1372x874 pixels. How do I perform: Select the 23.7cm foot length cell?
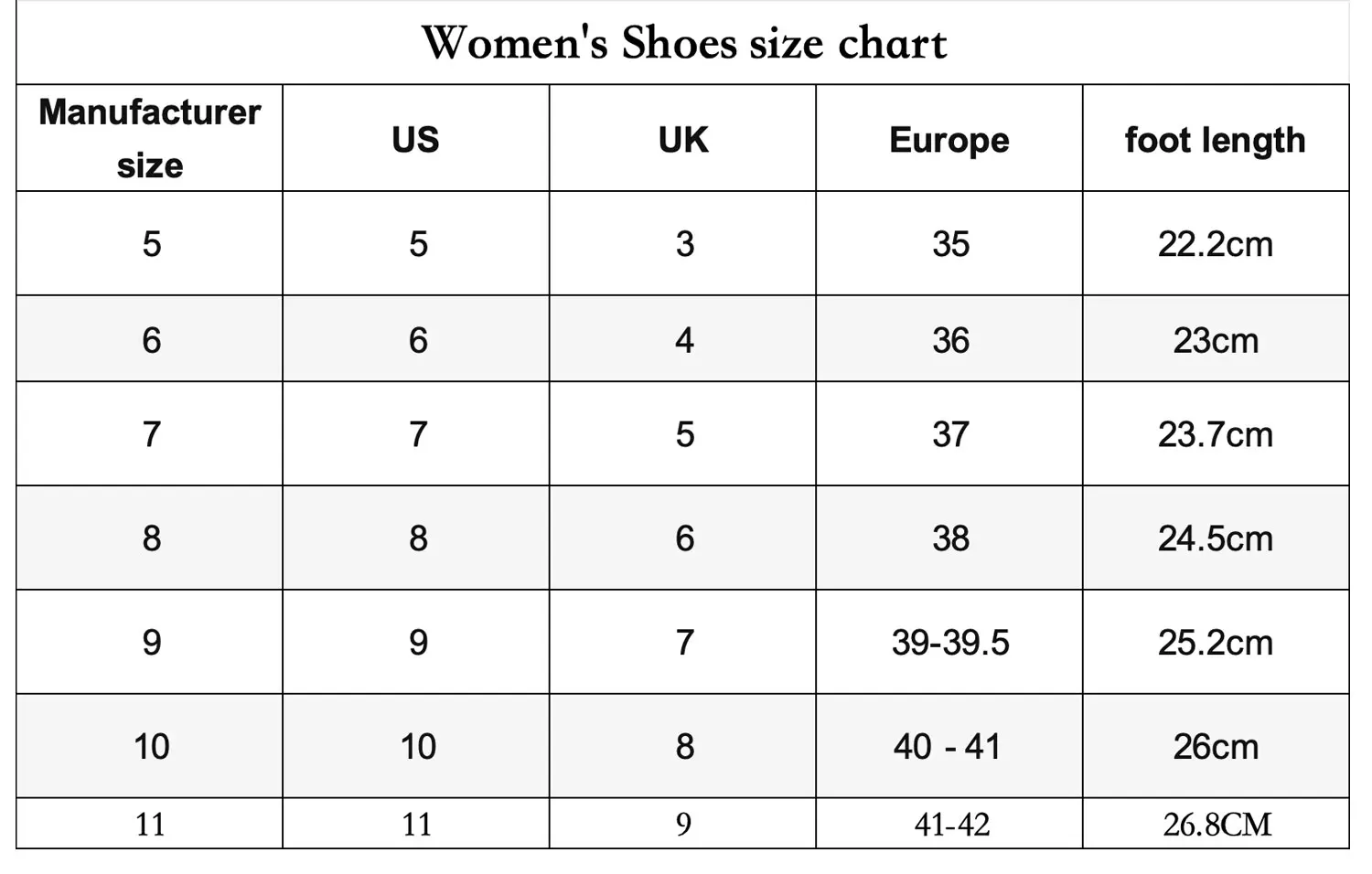click(1215, 434)
